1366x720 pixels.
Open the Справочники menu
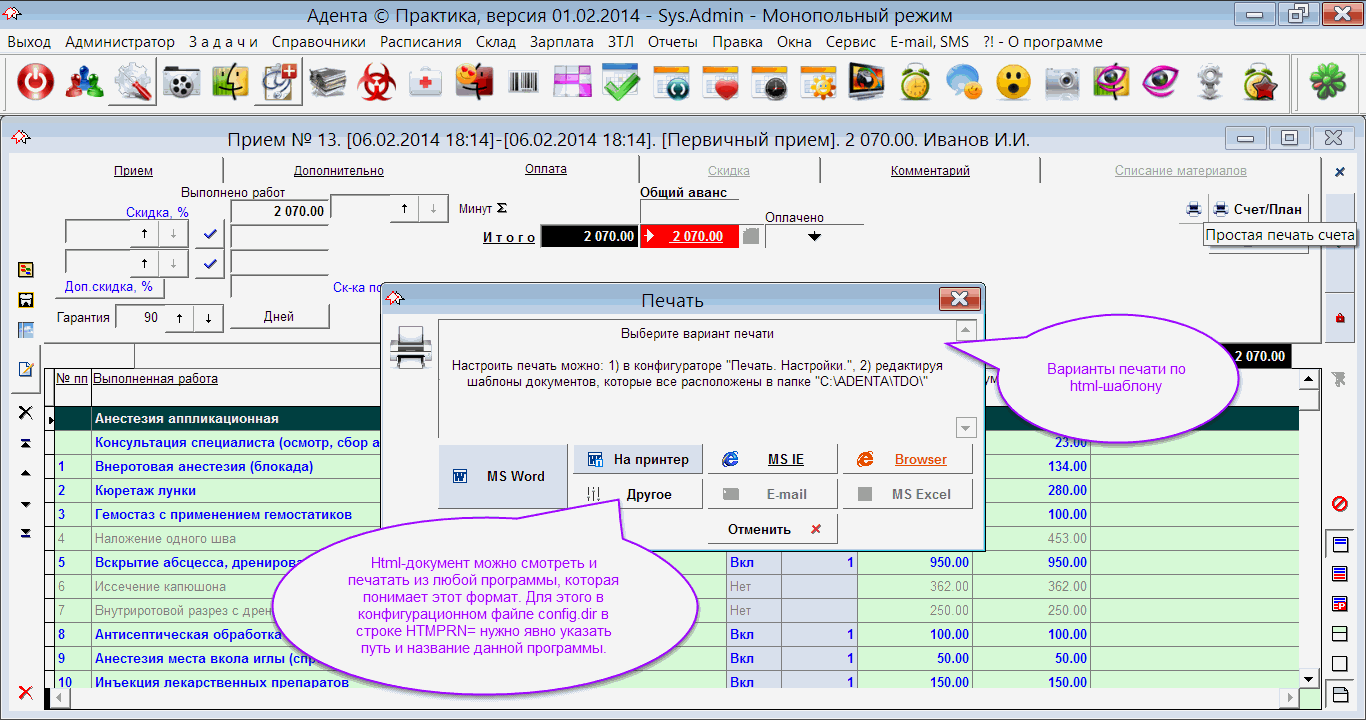[318, 42]
